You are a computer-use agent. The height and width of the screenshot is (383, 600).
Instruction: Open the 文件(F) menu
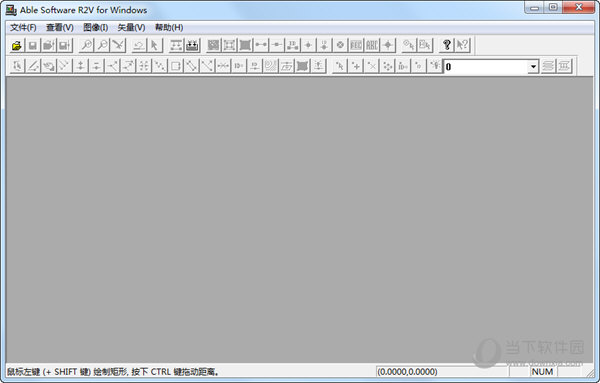(23, 28)
